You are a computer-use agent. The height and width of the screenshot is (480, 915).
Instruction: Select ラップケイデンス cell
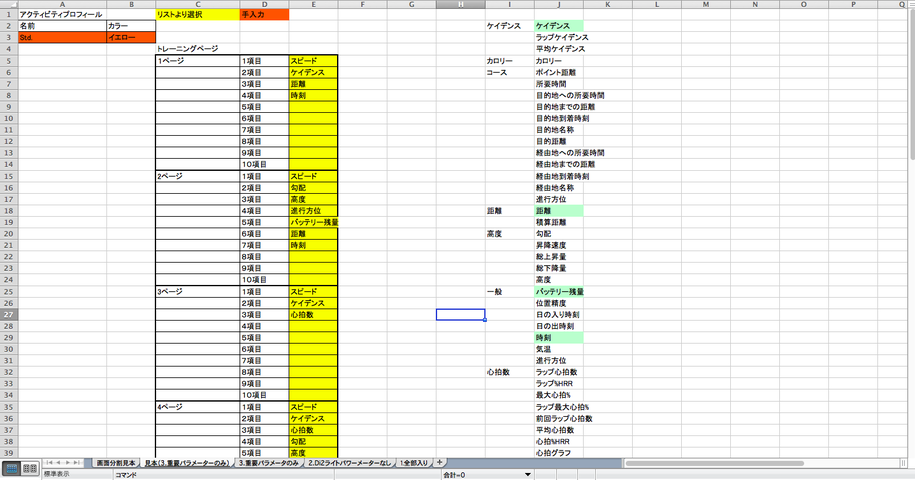pyautogui.click(x=558, y=37)
